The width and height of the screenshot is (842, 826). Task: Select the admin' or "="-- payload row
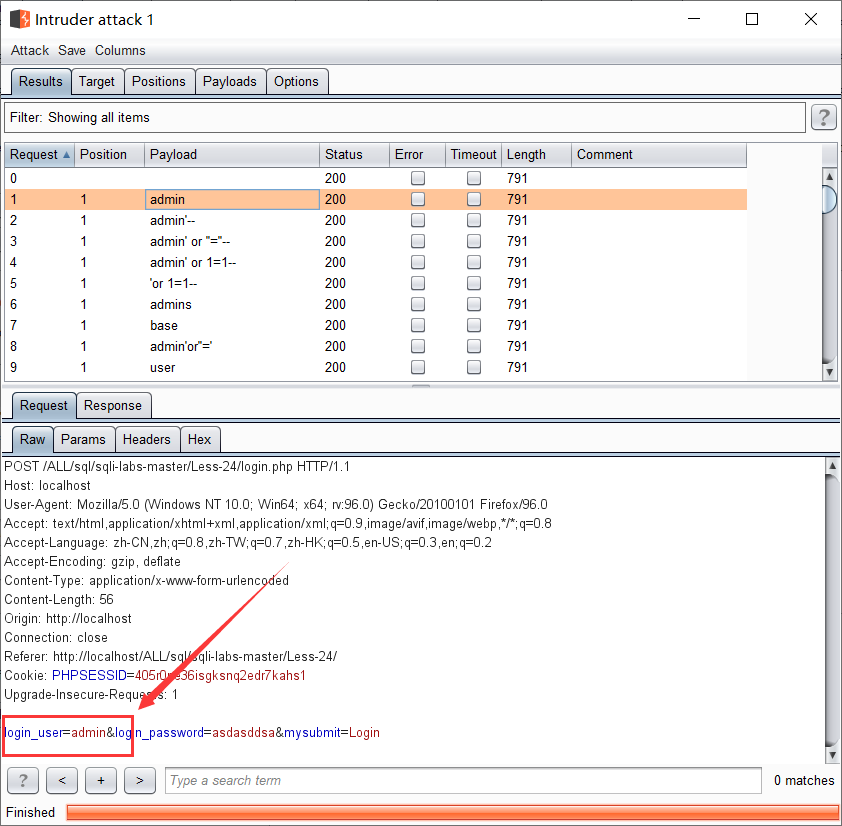click(x=375, y=241)
